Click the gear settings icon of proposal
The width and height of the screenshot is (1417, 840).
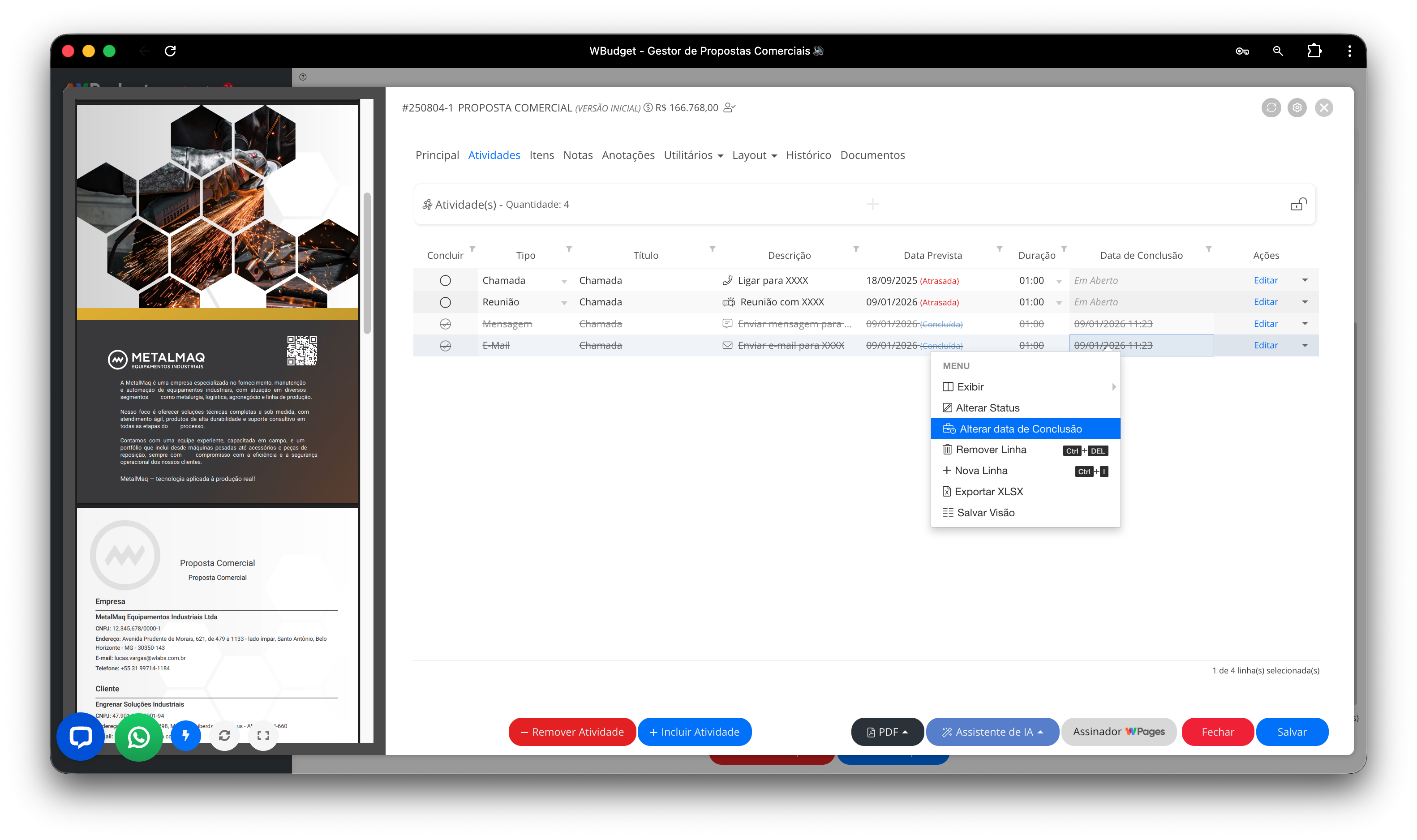point(1297,107)
